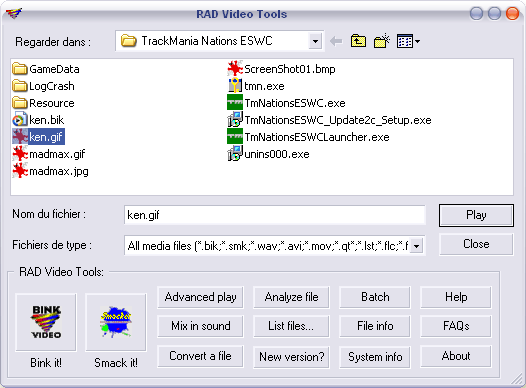This screenshot has width=526, height=388.
Task: Show File info
Action: [375, 326]
